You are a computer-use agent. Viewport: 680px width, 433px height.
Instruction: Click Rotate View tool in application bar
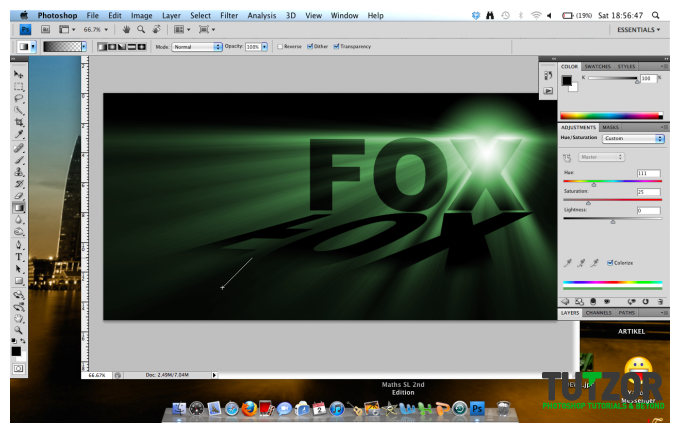156,30
